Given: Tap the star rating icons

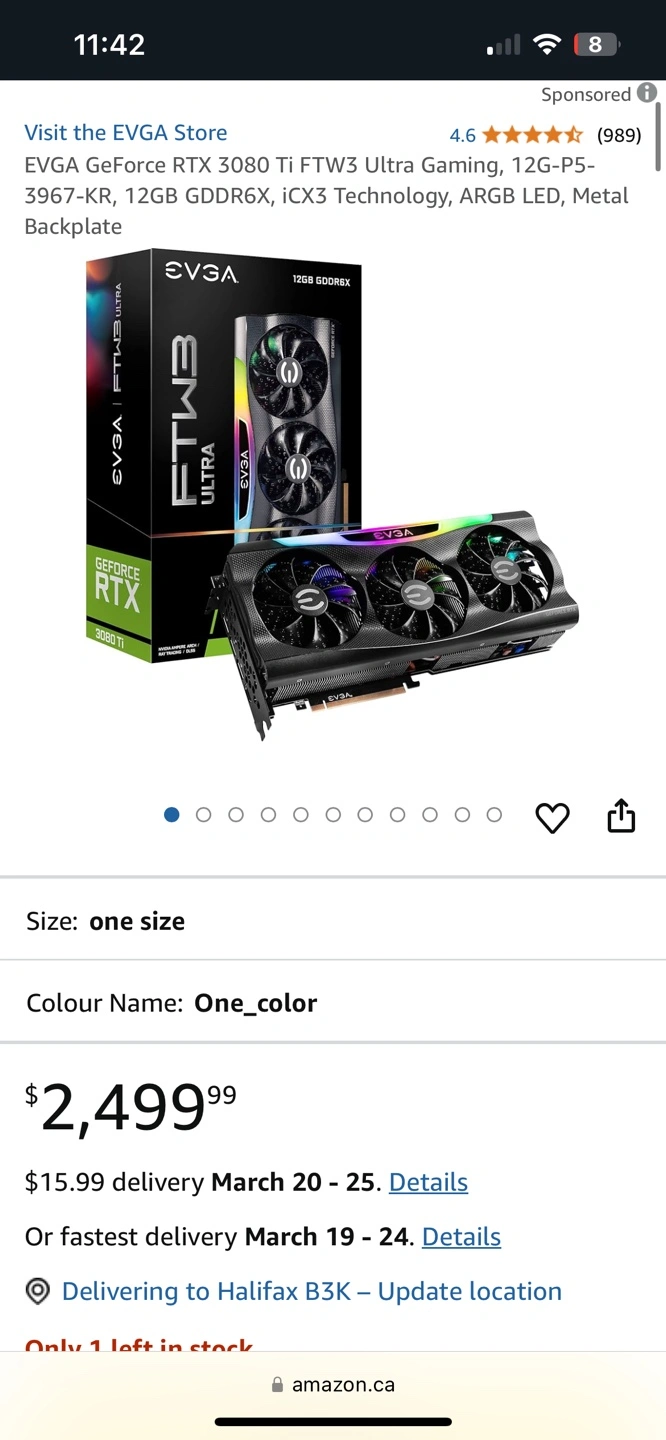Looking at the screenshot, I should pyautogui.click(x=532, y=134).
